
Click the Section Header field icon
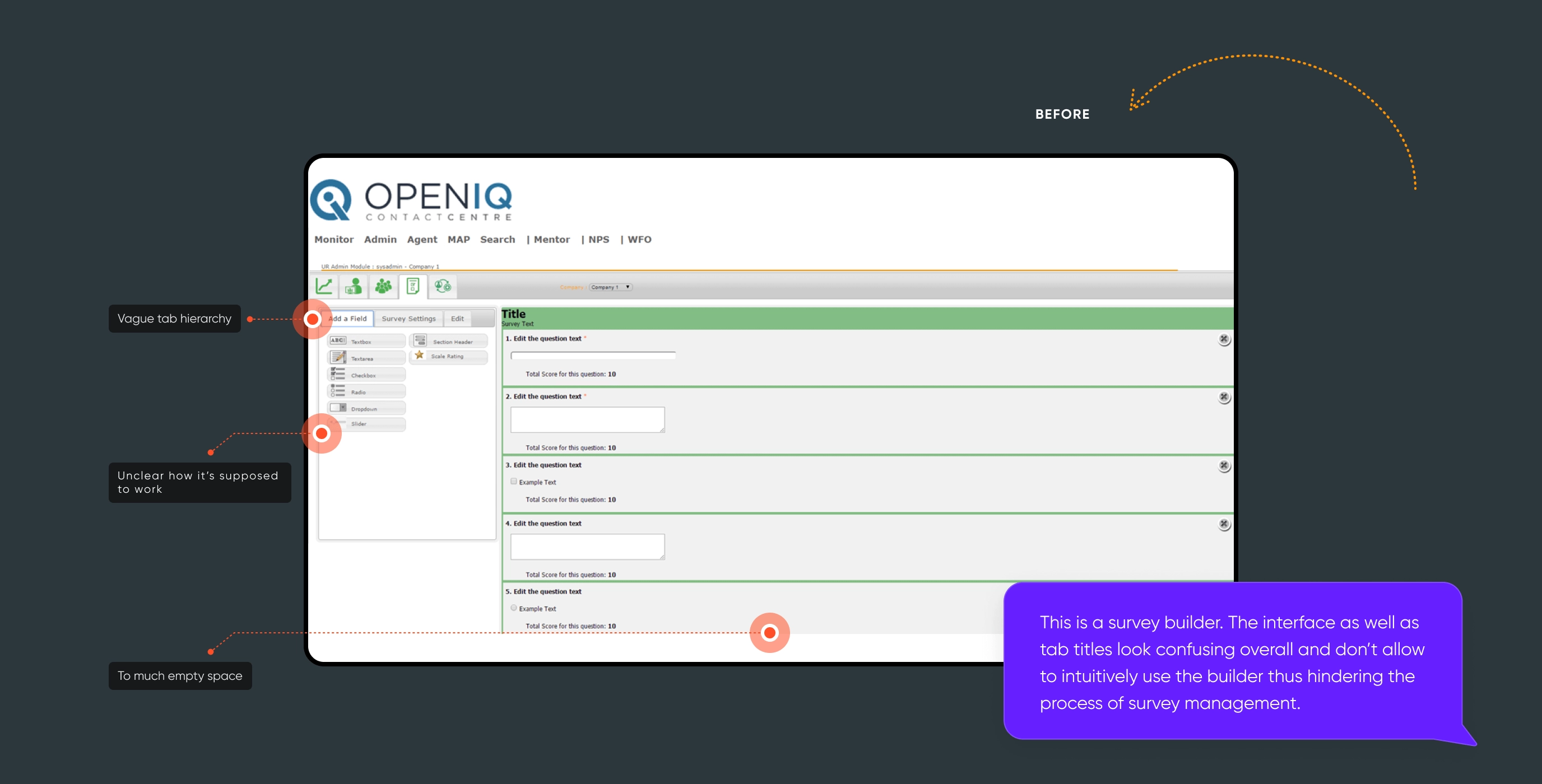tap(421, 340)
